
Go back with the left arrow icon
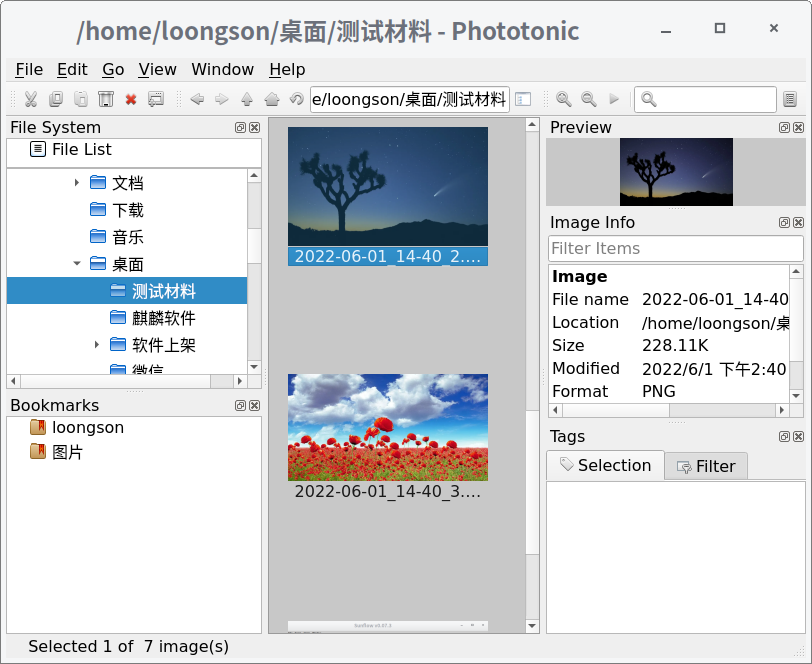(197, 99)
